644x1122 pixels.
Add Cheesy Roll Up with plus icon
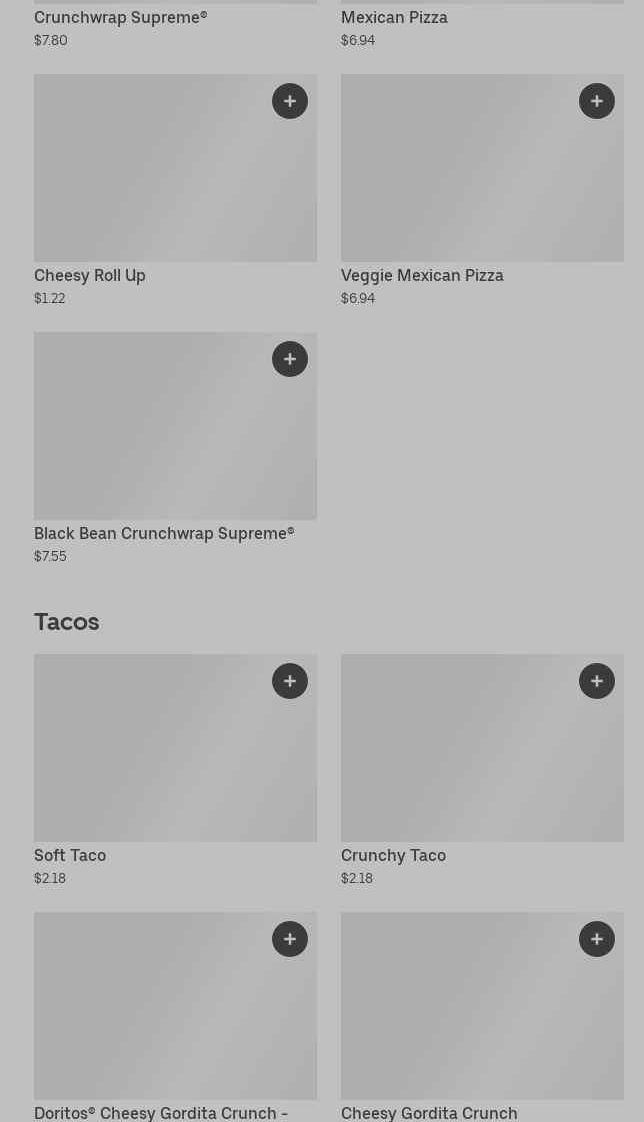coord(290,101)
